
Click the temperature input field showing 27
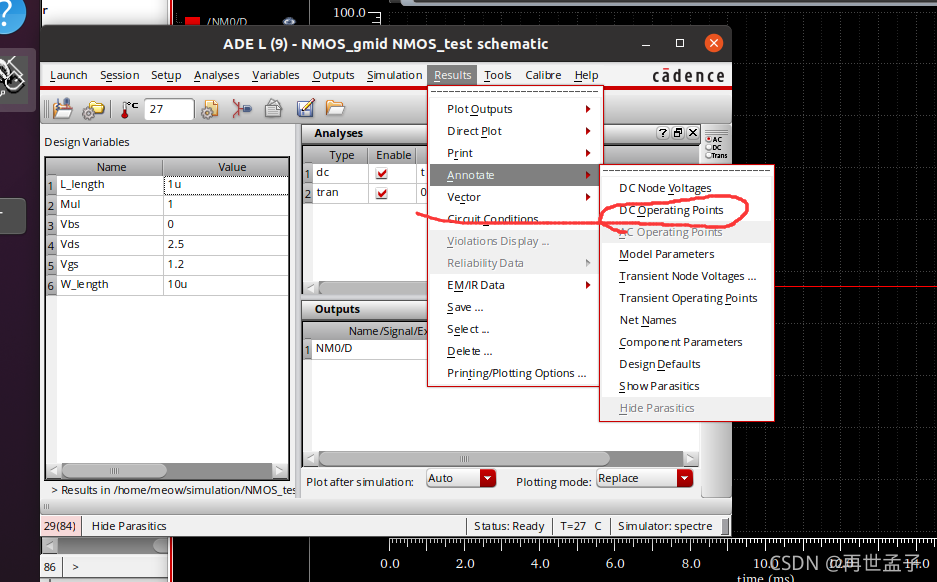(x=169, y=109)
